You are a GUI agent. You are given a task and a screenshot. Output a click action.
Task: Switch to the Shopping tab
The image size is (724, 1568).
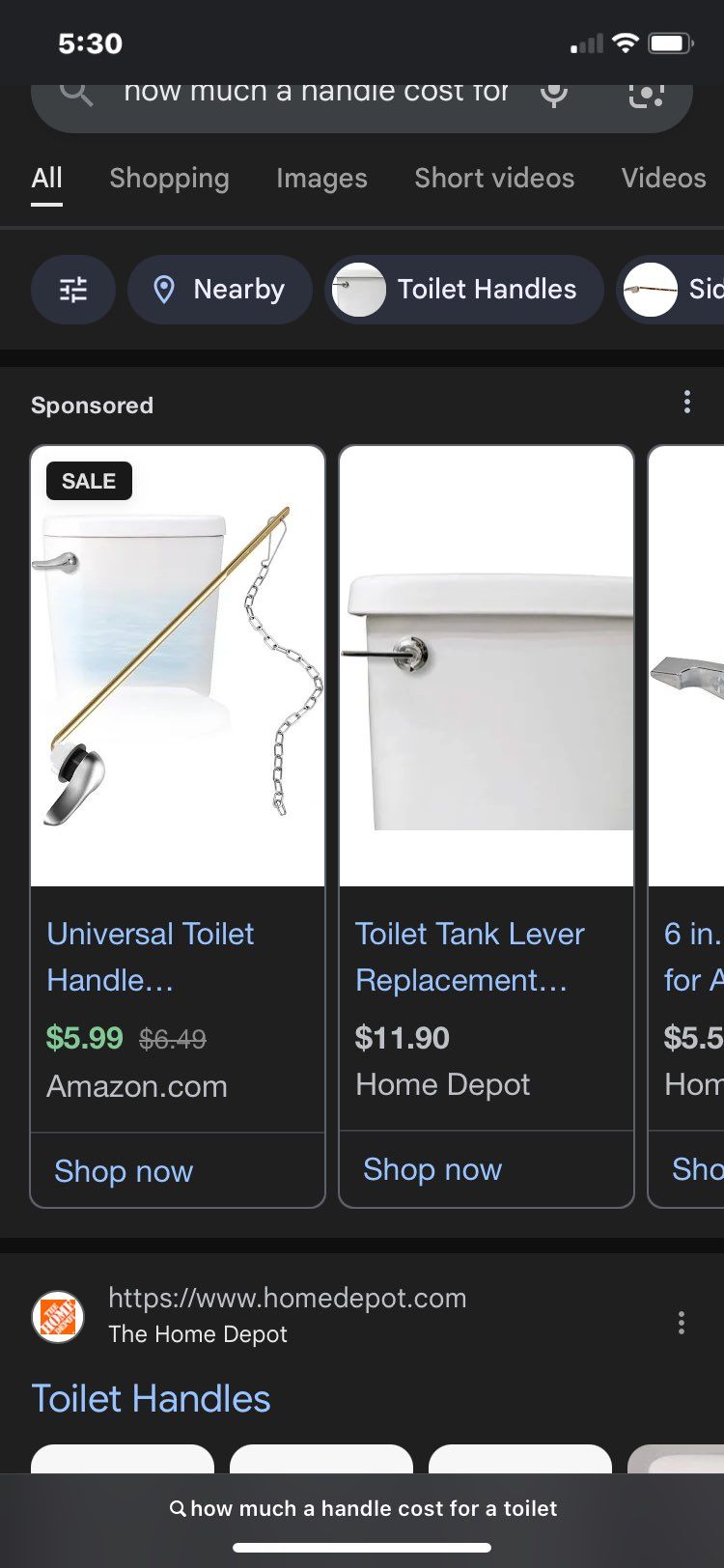point(169,179)
